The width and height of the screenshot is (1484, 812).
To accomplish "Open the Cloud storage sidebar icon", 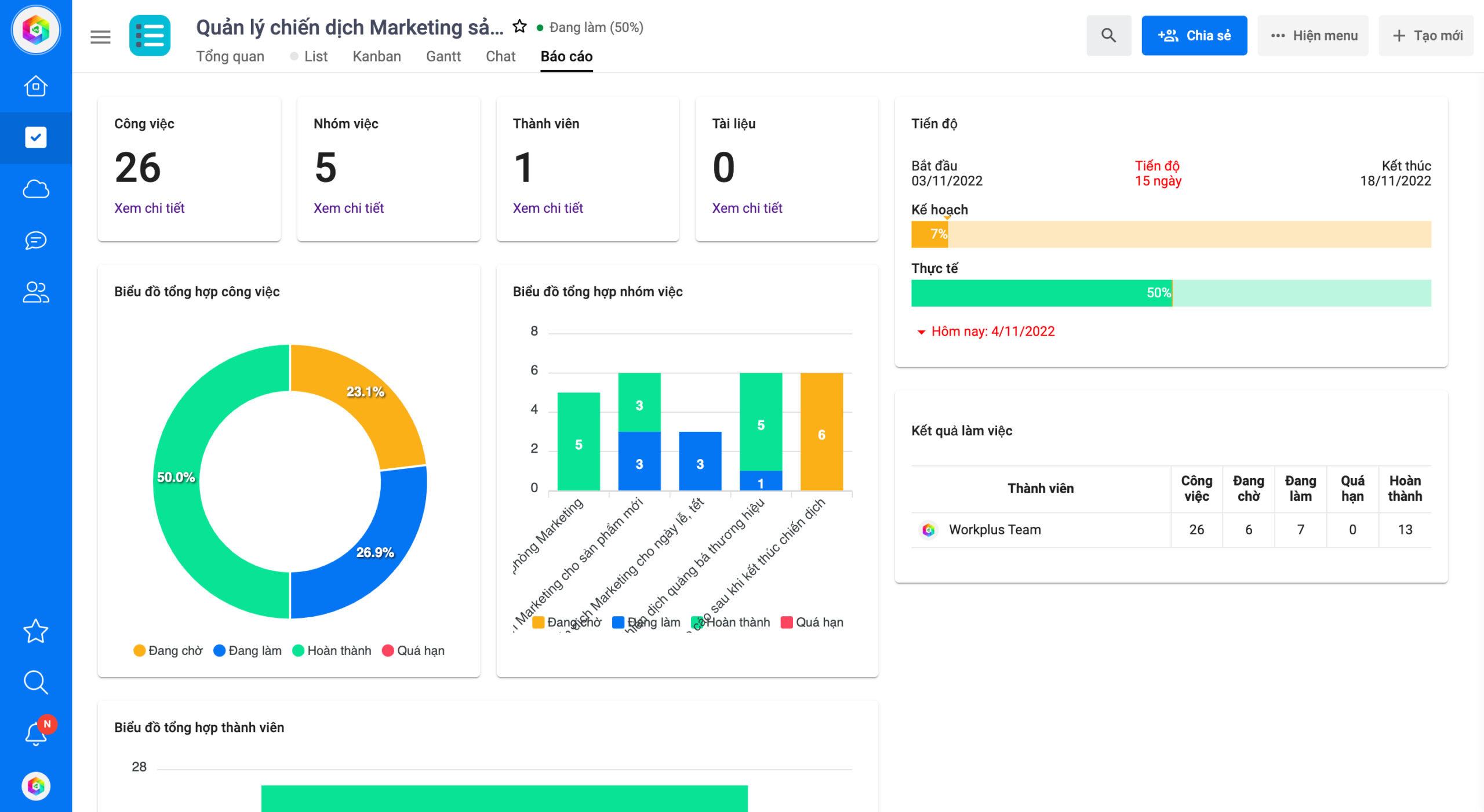I will pyautogui.click(x=36, y=189).
